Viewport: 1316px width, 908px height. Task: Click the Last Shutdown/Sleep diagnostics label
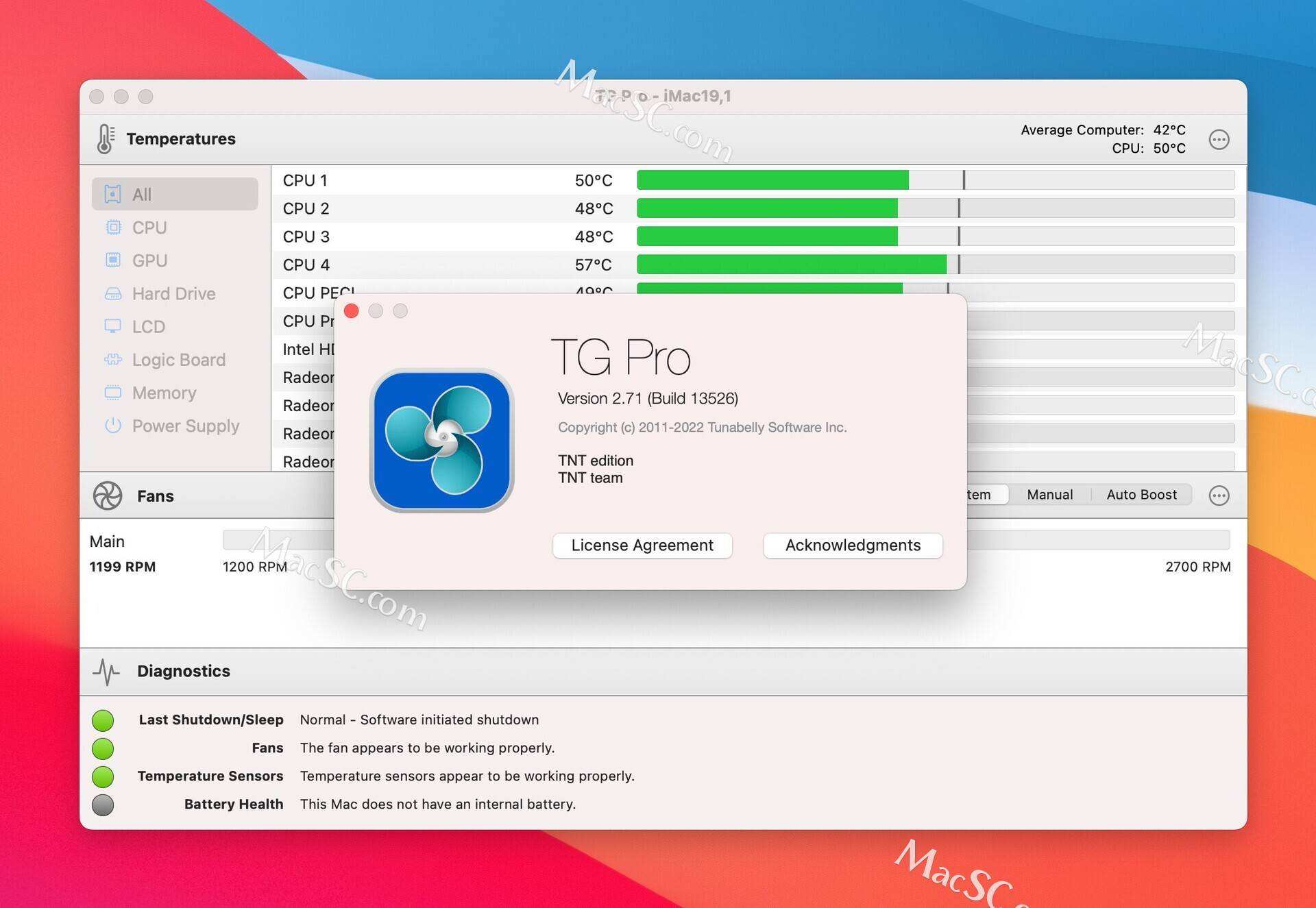tap(211, 720)
